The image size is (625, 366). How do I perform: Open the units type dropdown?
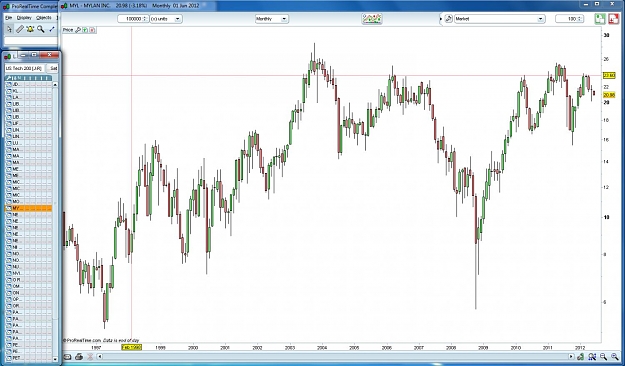(x=166, y=19)
